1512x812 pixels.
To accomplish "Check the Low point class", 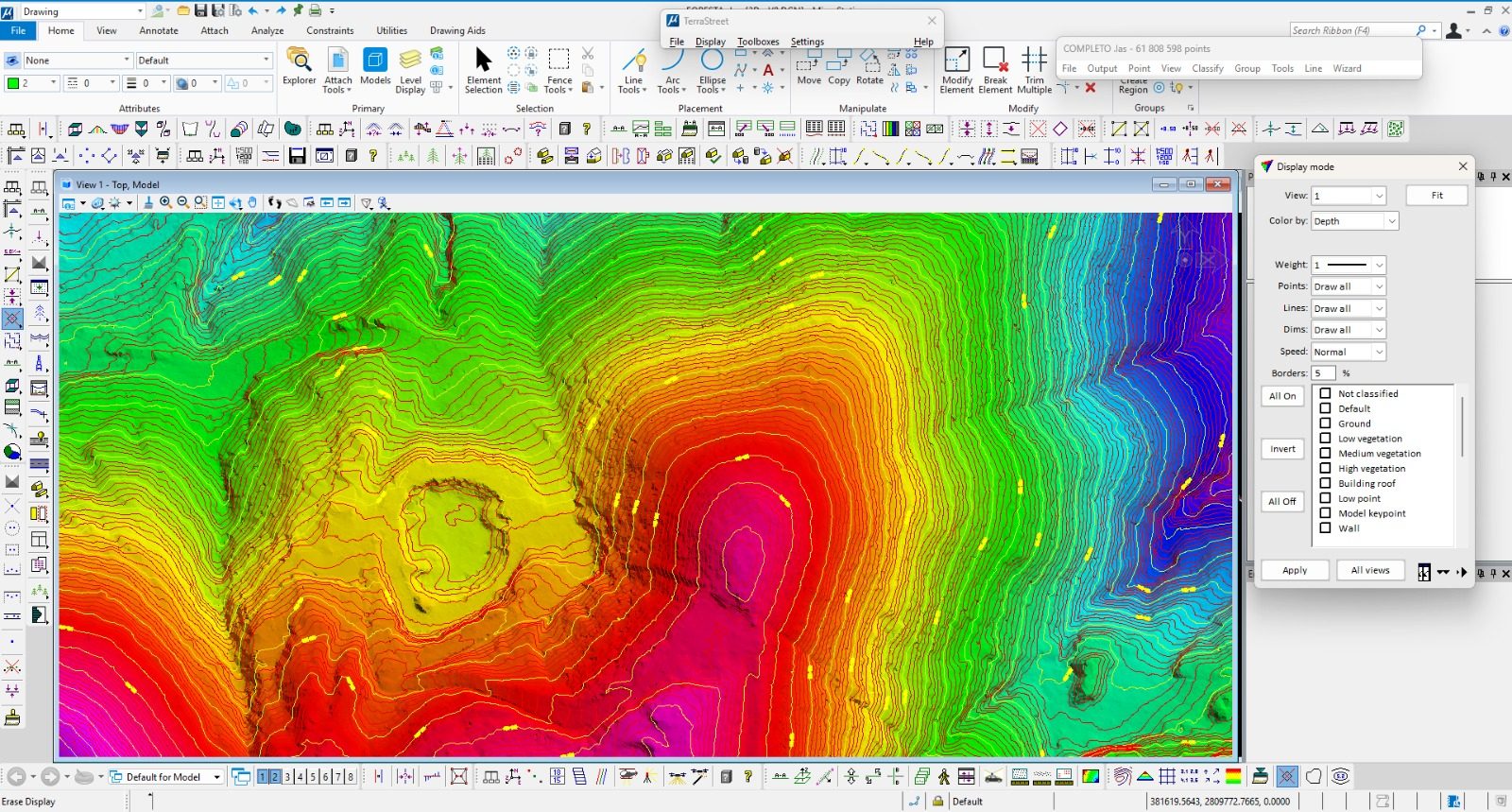I will (1325, 498).
